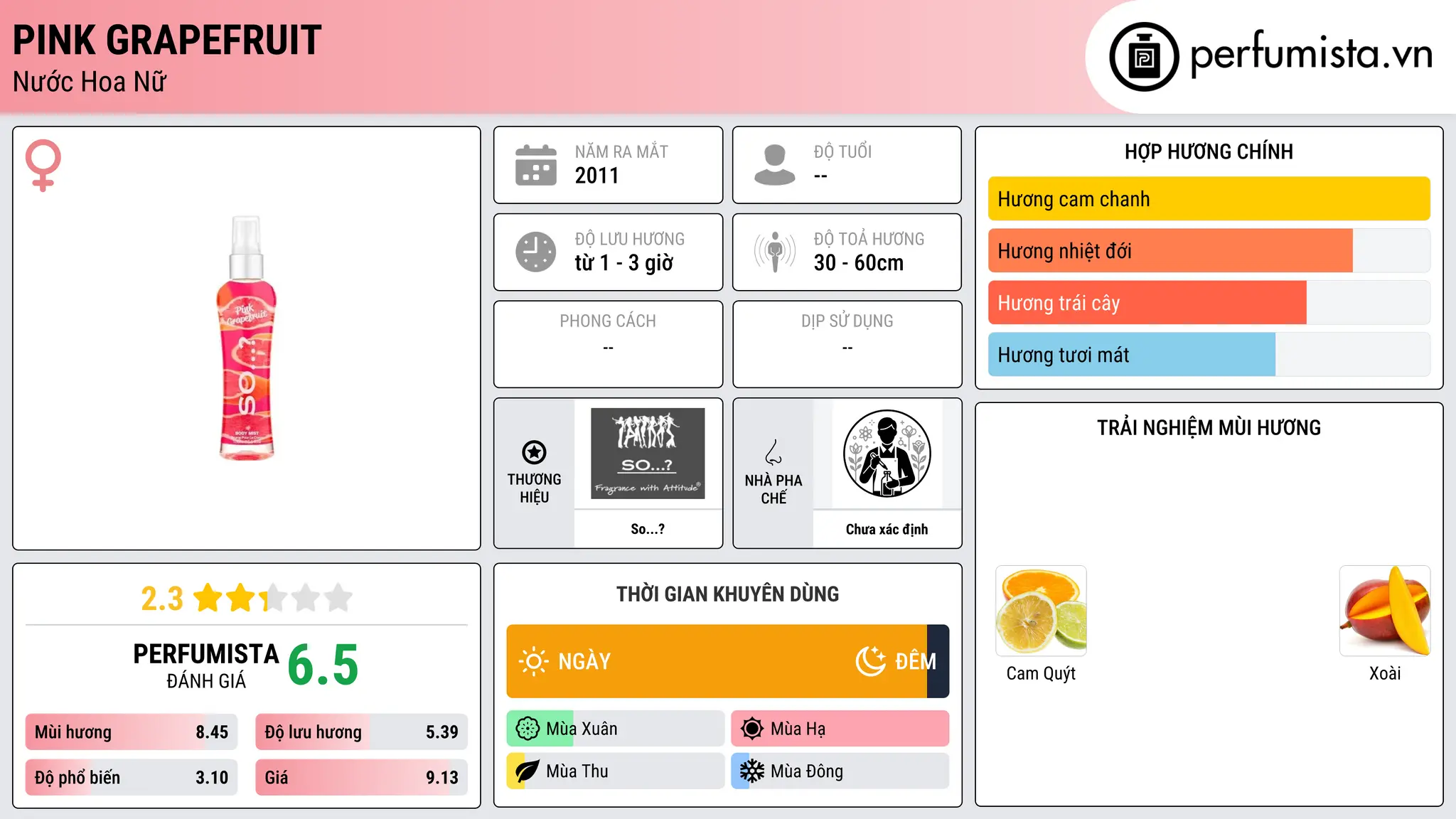Open the So...? brand logo image

pos(648,453)
